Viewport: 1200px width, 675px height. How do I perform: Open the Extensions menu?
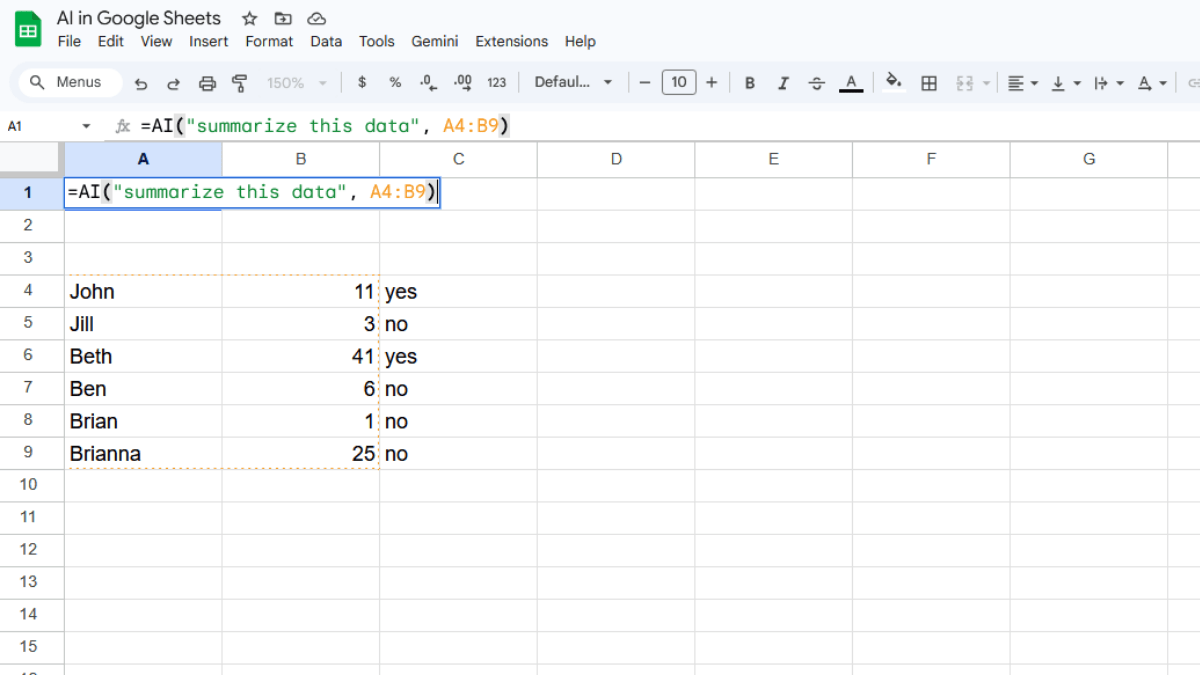point(512,42)
